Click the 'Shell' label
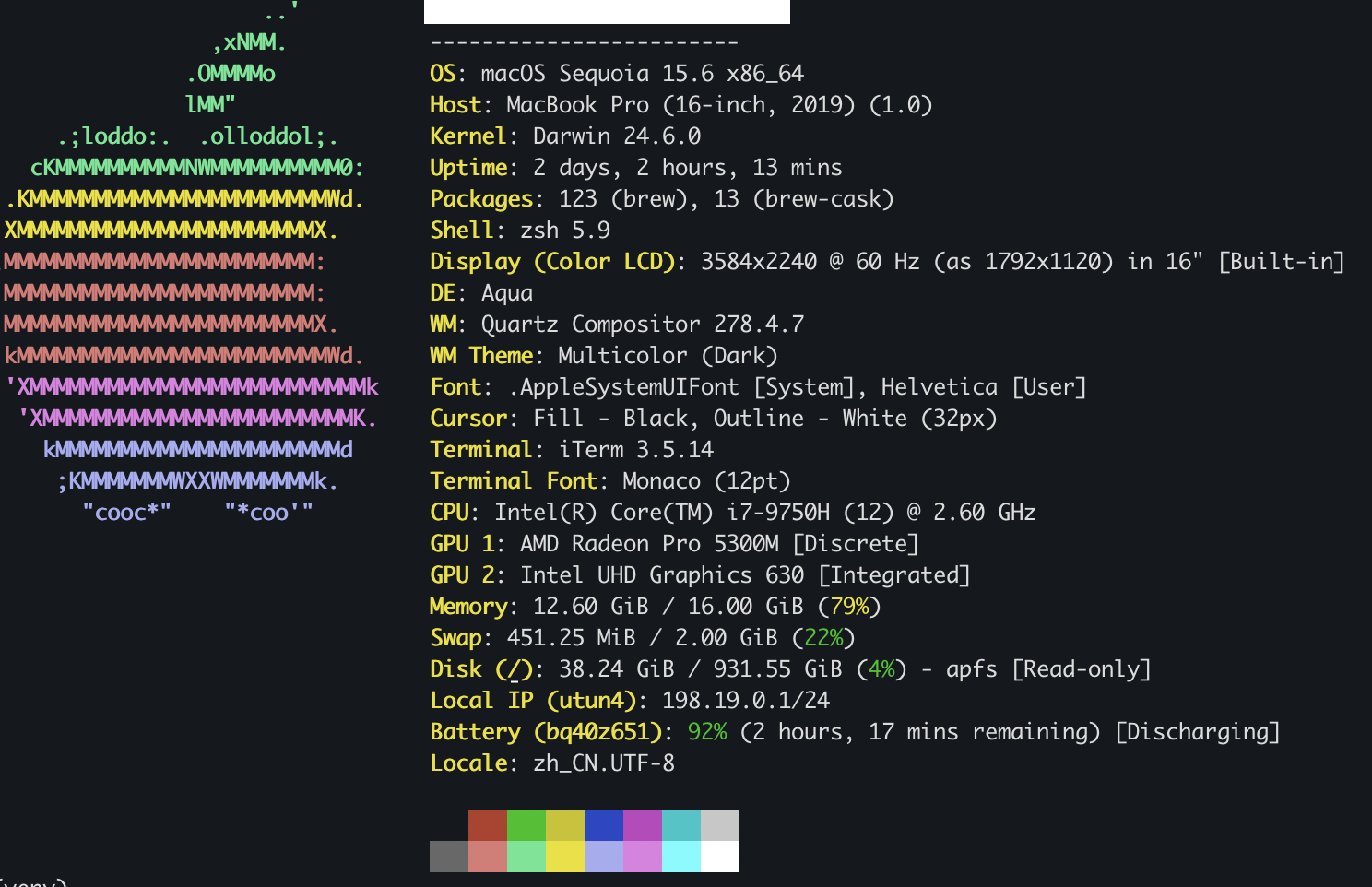Viewport: 1372px width, 887px height. pos(462,231)
